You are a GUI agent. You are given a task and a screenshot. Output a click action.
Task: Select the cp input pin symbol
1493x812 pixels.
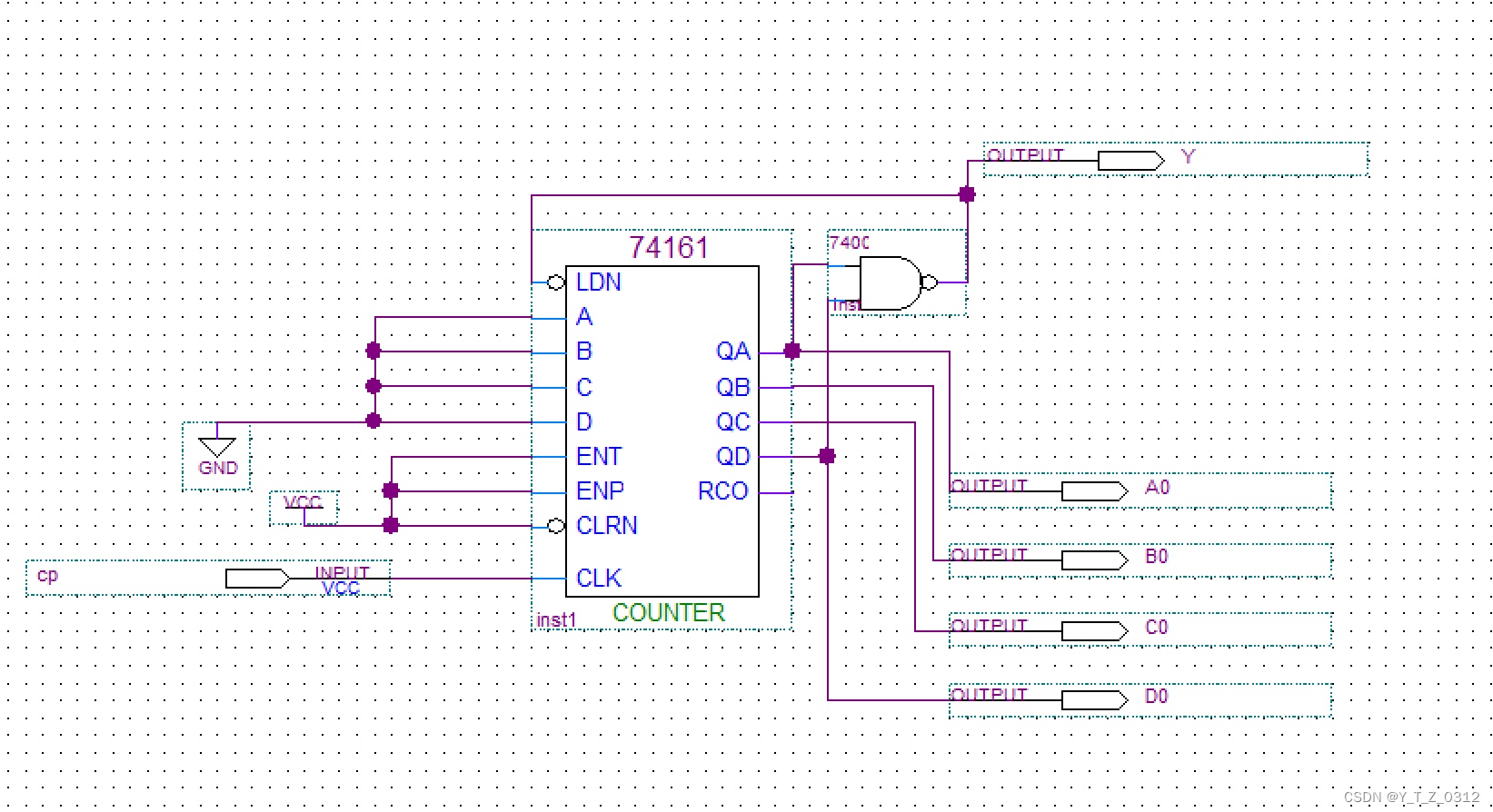click(x=257, y=579)
